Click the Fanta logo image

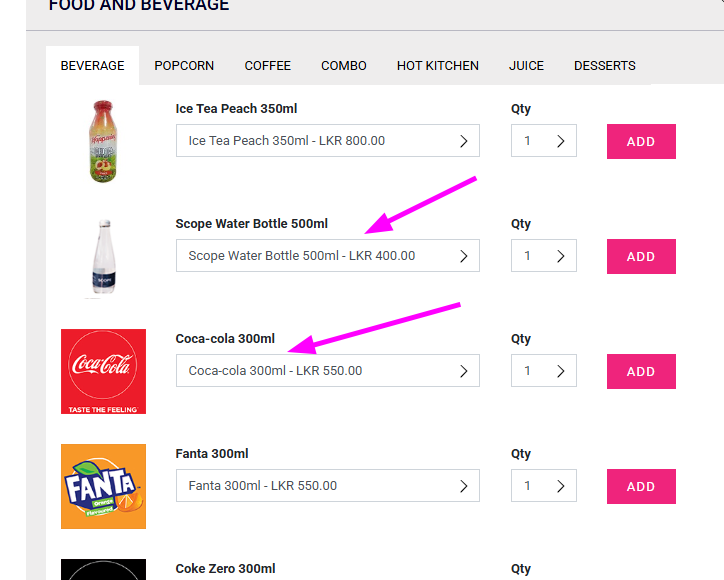pos(103,486)
